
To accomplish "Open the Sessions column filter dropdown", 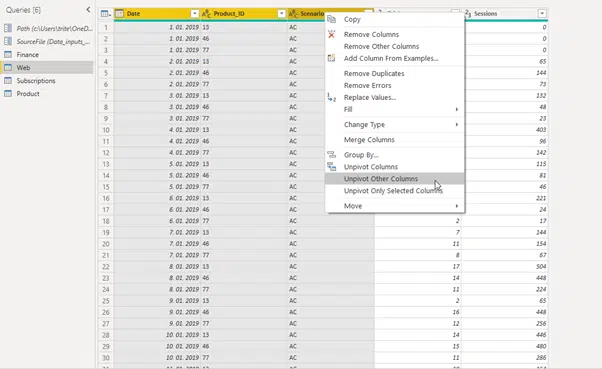I will [542, 14].
